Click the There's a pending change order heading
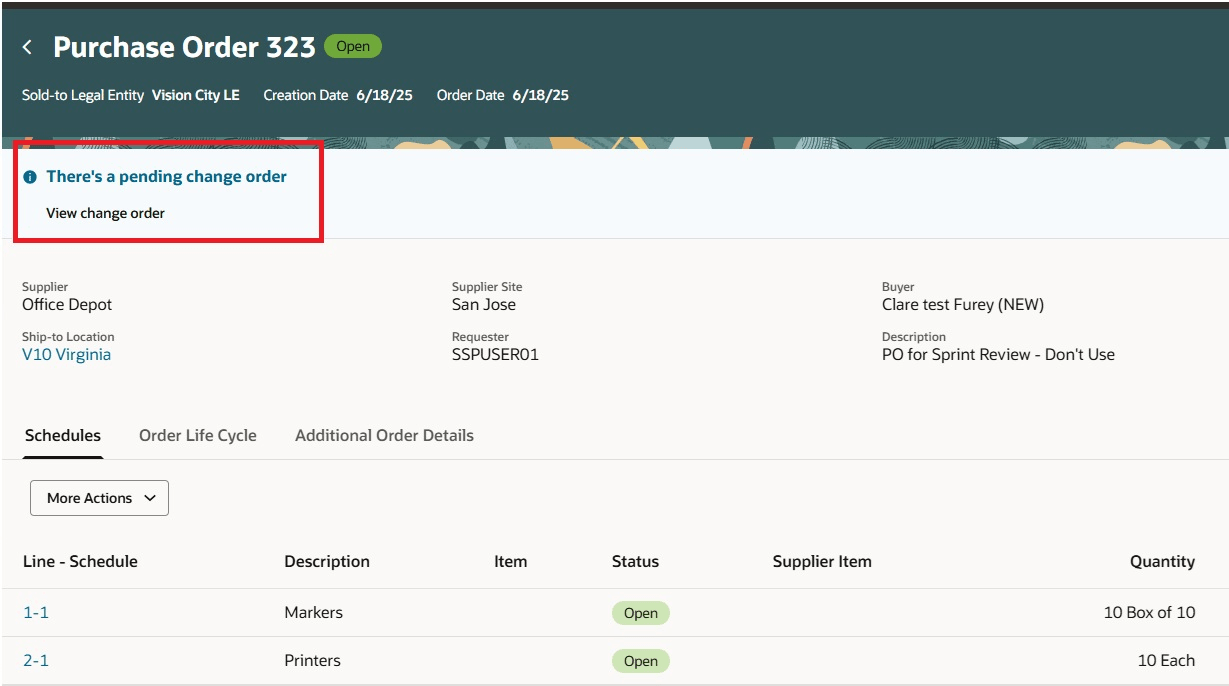1229x686 pixels. 166,176
